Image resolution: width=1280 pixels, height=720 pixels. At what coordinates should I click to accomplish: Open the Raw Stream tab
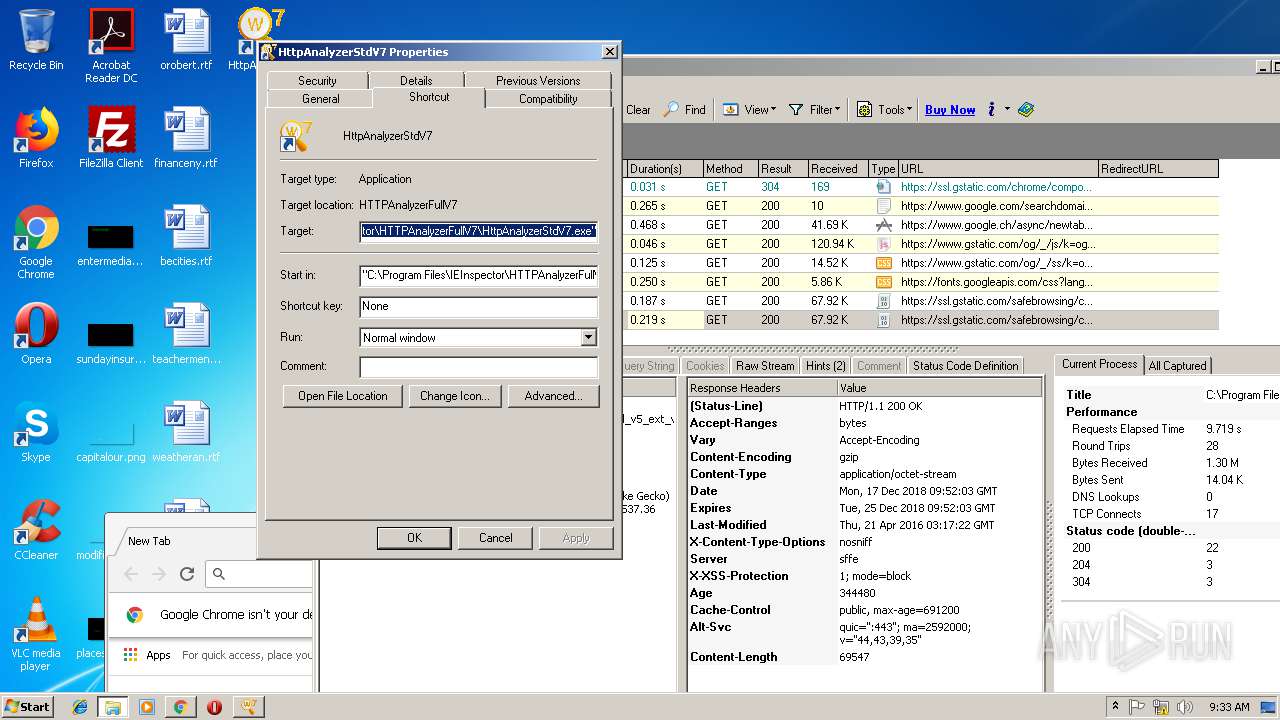point(765,366)
